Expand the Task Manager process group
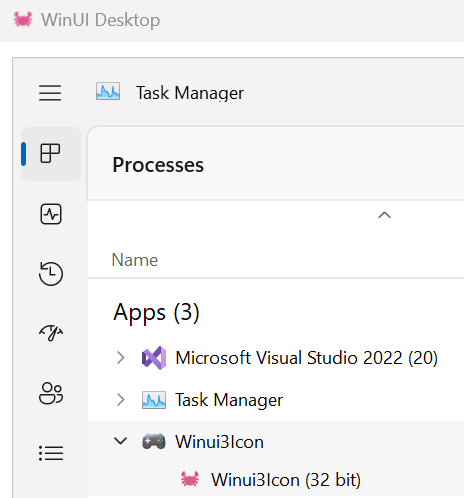The height and width of the screenshot is (498, 464). click(x=121, y=400)
